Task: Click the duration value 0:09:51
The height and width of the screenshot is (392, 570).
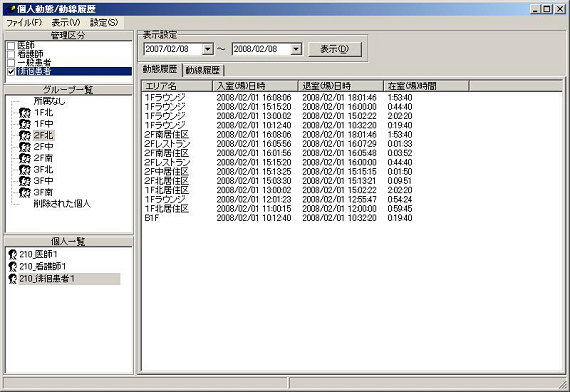Action: tap(400, 181)
